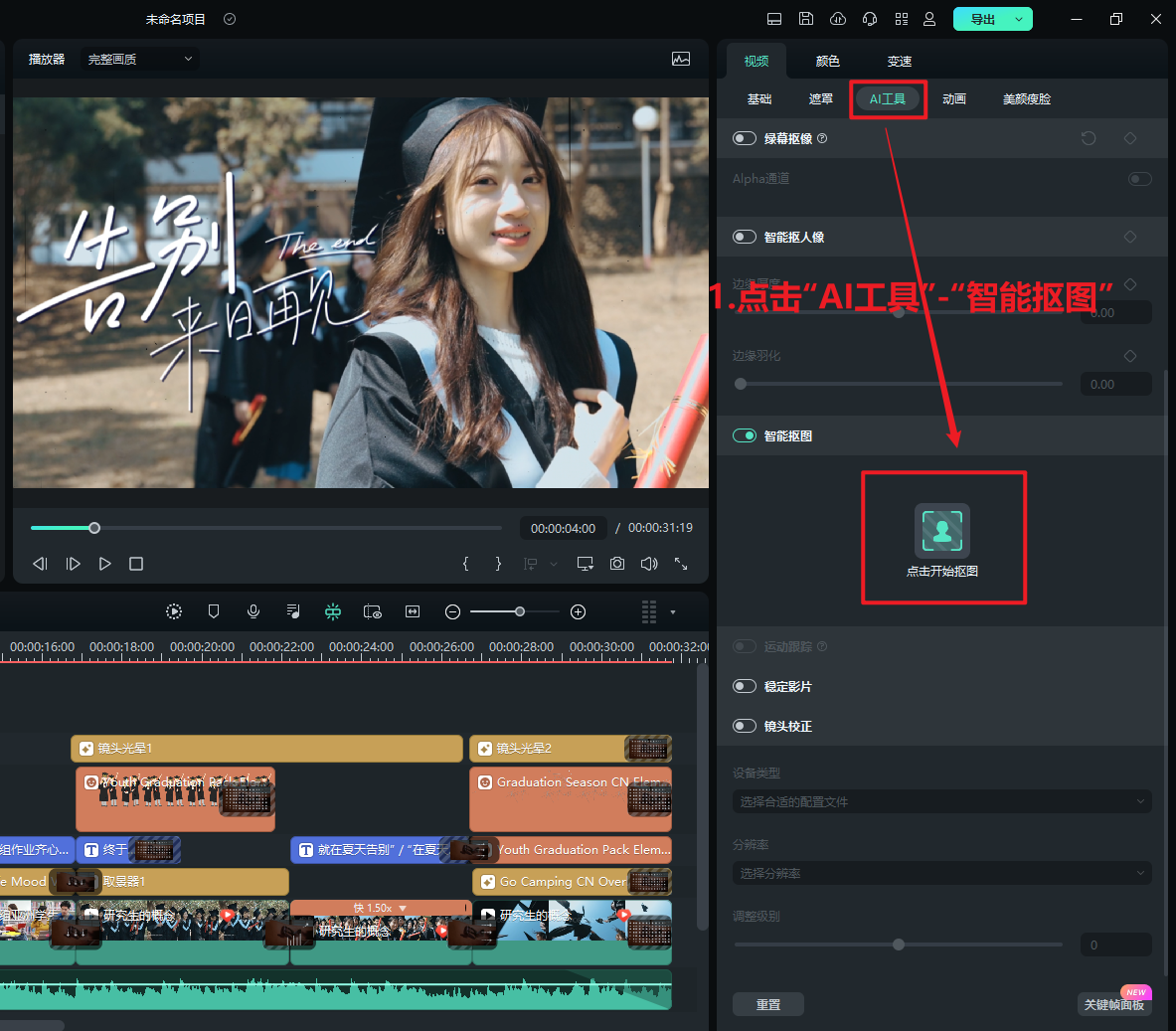Select the voiceover microphone recording tool

[253, 610]
